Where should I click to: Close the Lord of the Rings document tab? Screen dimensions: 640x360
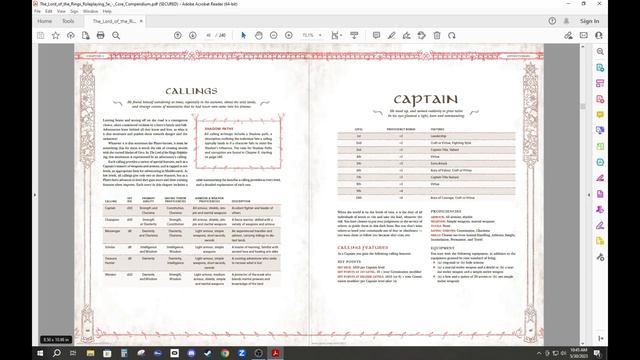[141, 21]
